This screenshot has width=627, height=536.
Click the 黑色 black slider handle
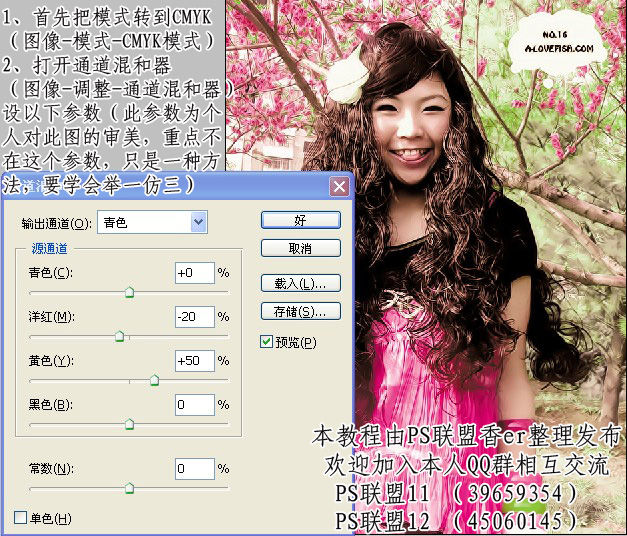[129, 424]
